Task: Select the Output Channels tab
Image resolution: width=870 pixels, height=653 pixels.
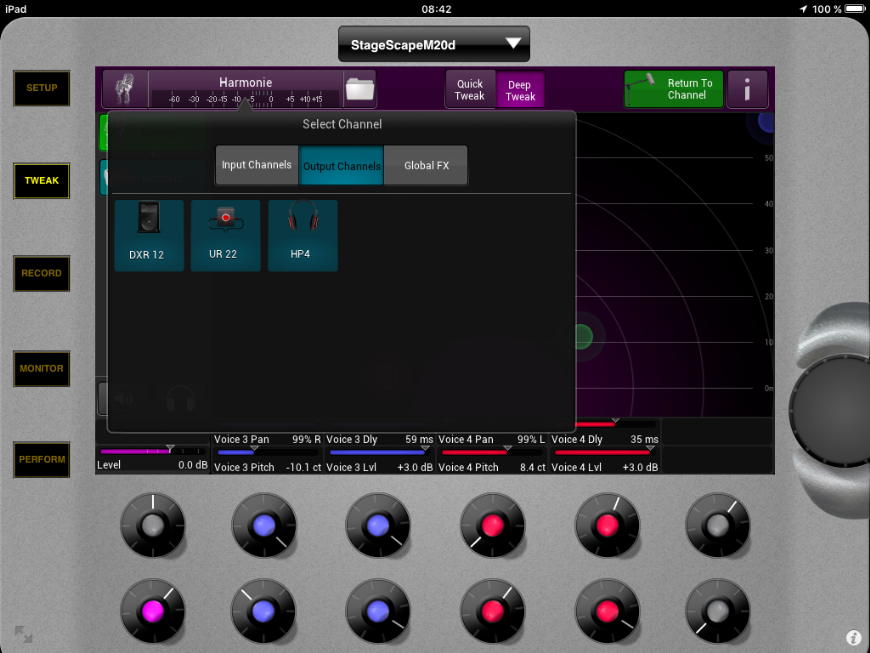Action: click(x=341, y=165)
